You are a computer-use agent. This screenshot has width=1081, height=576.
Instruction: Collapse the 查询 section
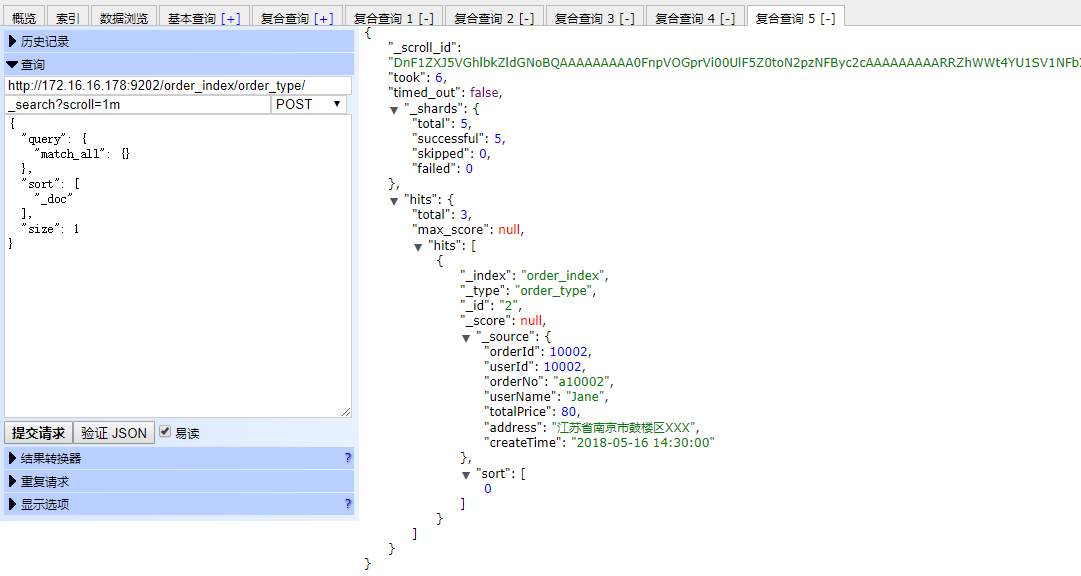pos(179,65)
